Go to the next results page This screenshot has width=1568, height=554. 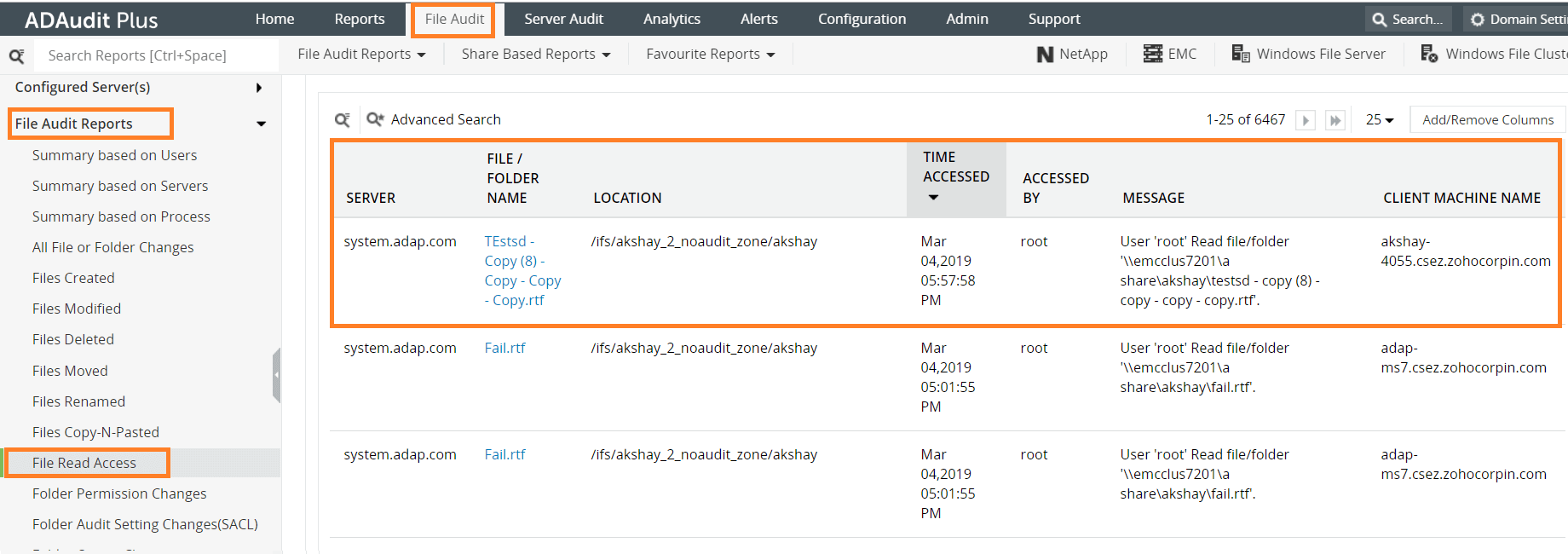[1306, 120]
